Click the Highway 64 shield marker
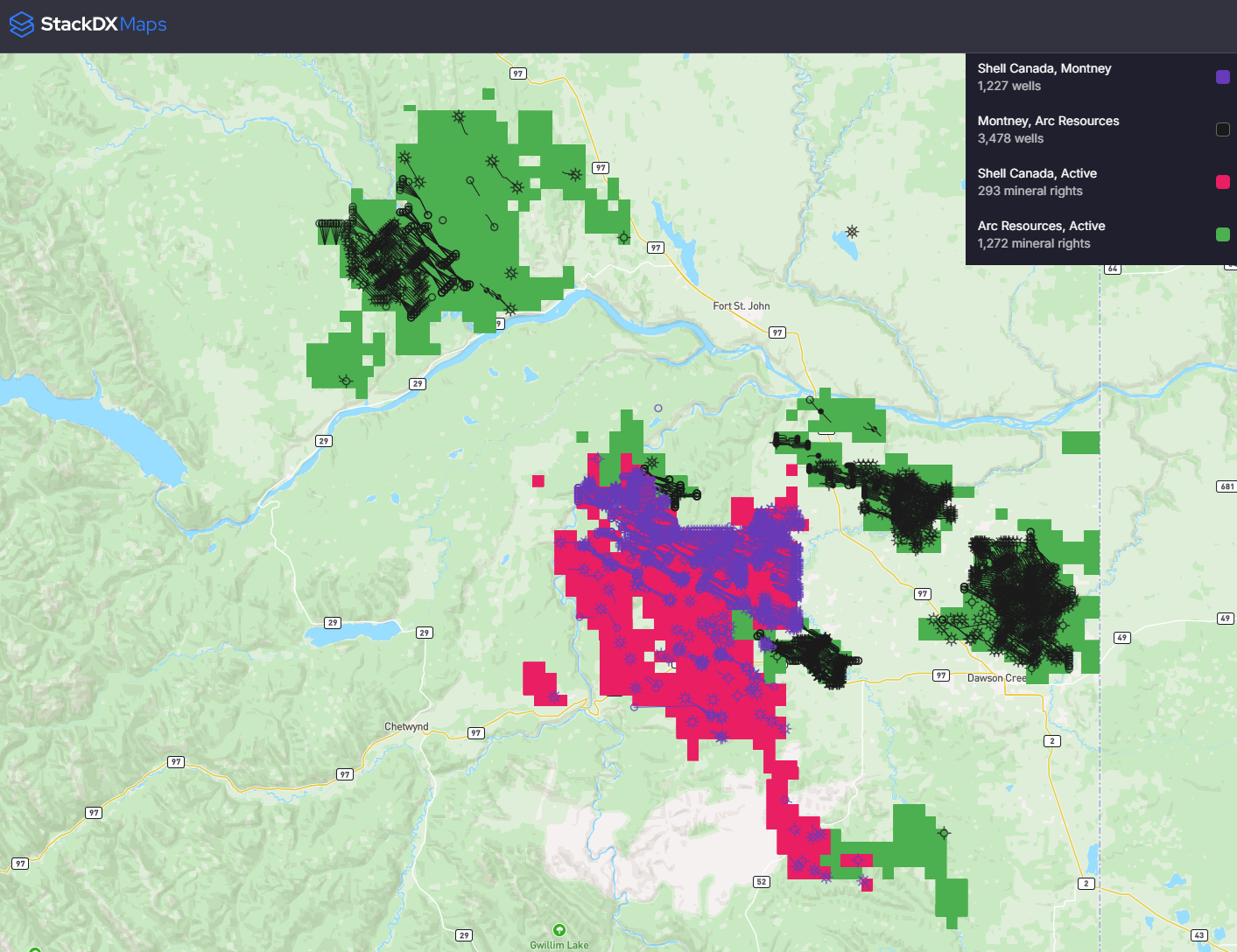Viewport: 1237px width, 952px height. (x=1113, y=269)
